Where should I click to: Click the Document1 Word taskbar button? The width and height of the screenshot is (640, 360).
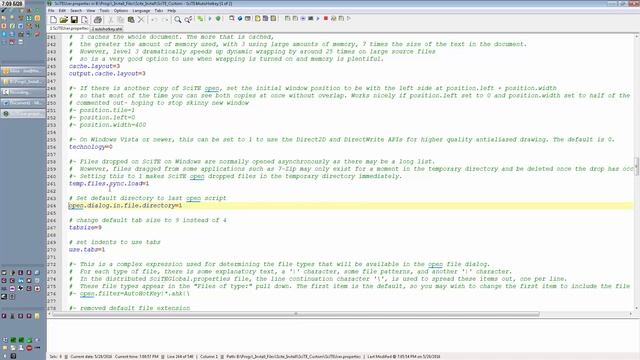click(x=23, y=103)
